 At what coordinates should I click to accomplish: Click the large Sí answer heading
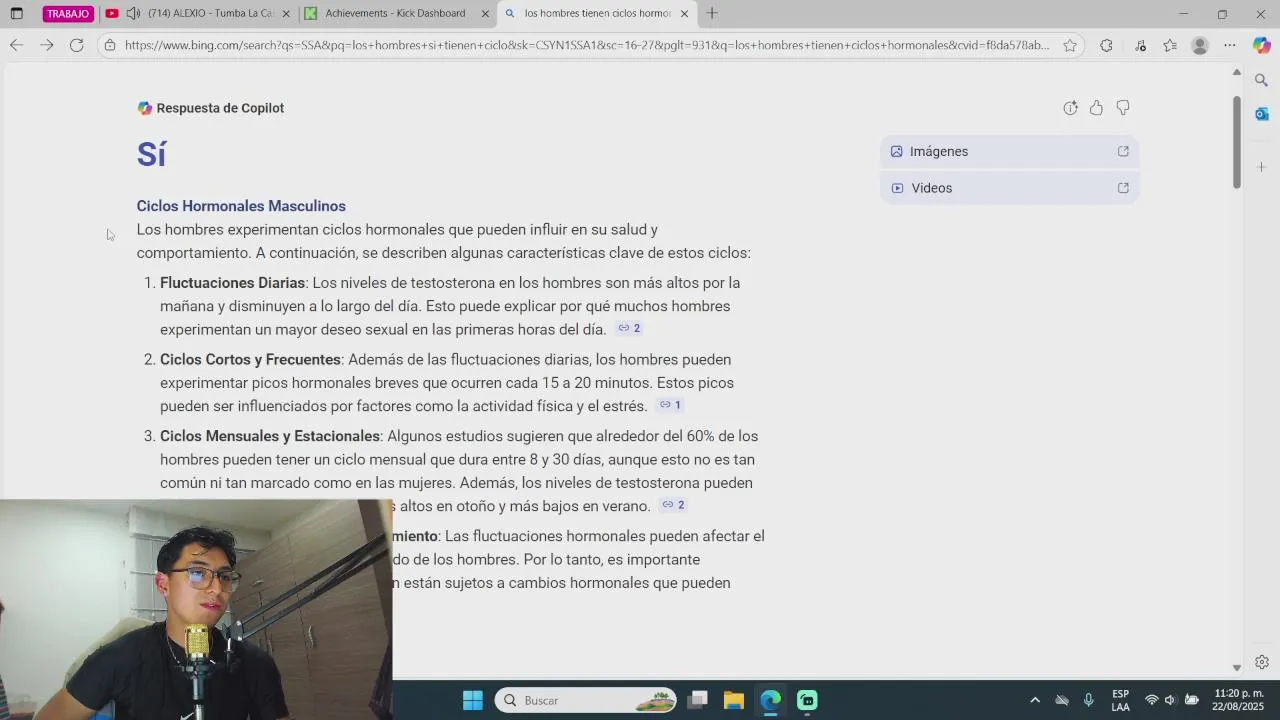click(151, 154)
